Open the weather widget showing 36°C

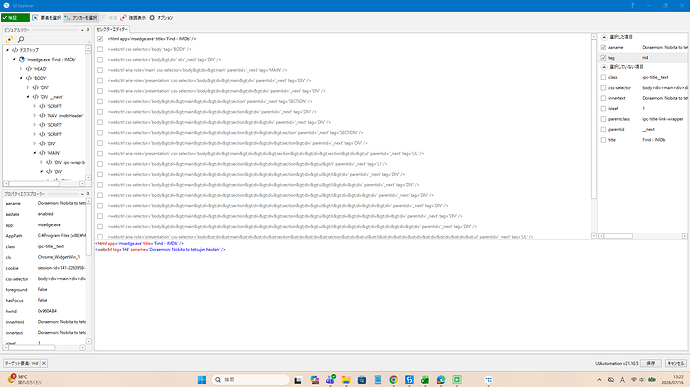point(24,379)
